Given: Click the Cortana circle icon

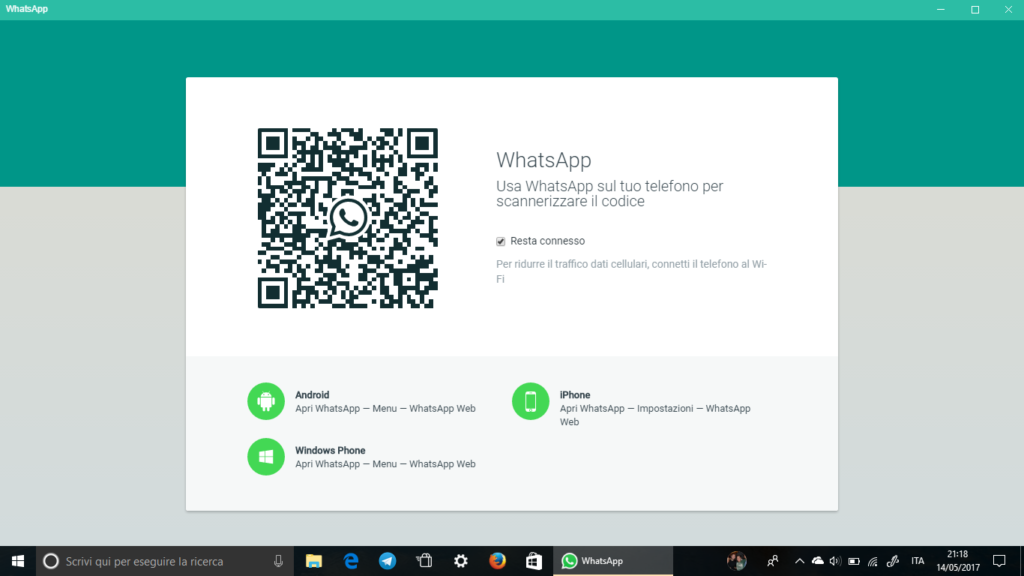Looking at the screenshot, I should pyautogui.click(x=51, y=561).
